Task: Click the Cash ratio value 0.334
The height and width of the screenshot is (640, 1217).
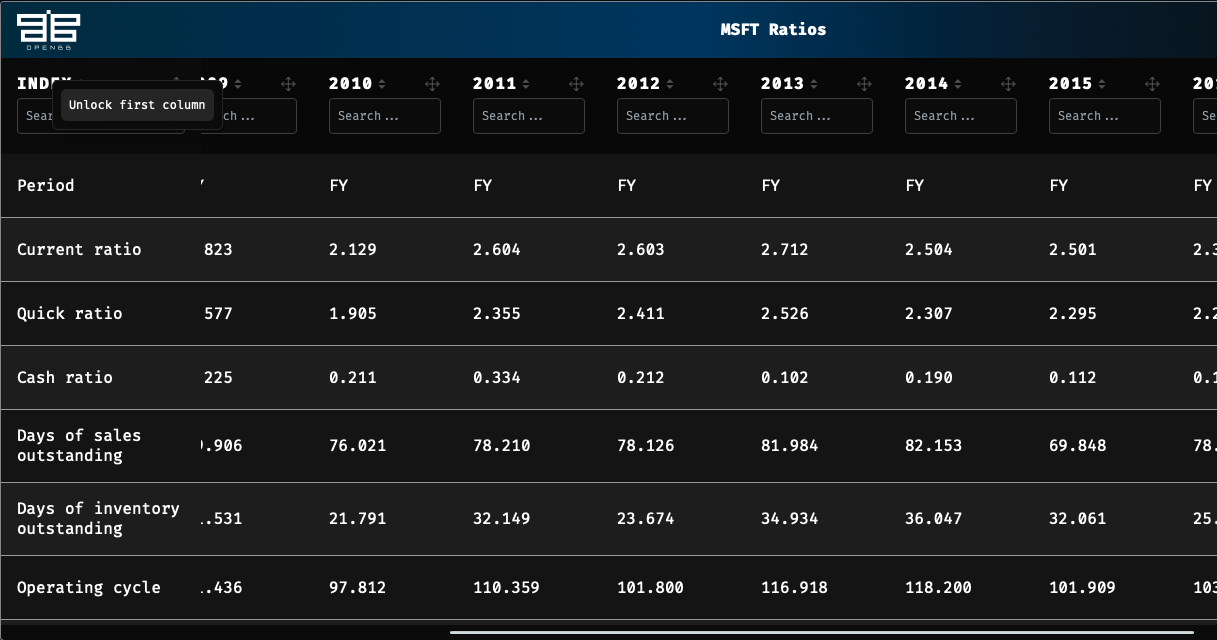Action: coord(497,377)
